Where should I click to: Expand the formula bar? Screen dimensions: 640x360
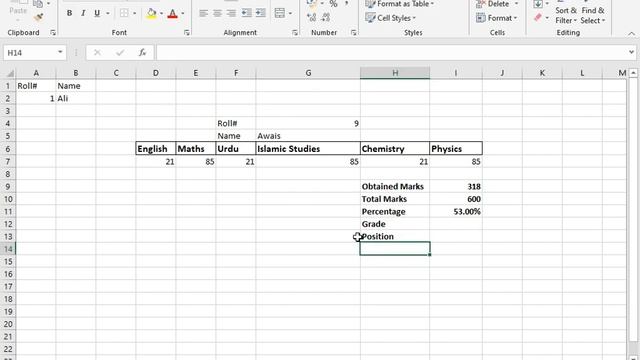tap(631, 52)
